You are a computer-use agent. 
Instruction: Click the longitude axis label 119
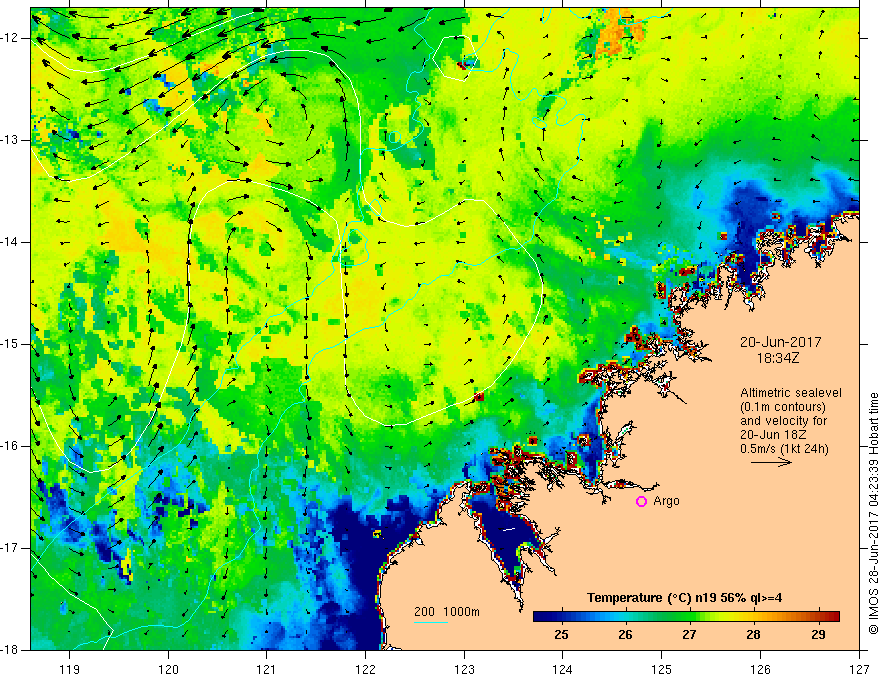(x=69, y=669)
